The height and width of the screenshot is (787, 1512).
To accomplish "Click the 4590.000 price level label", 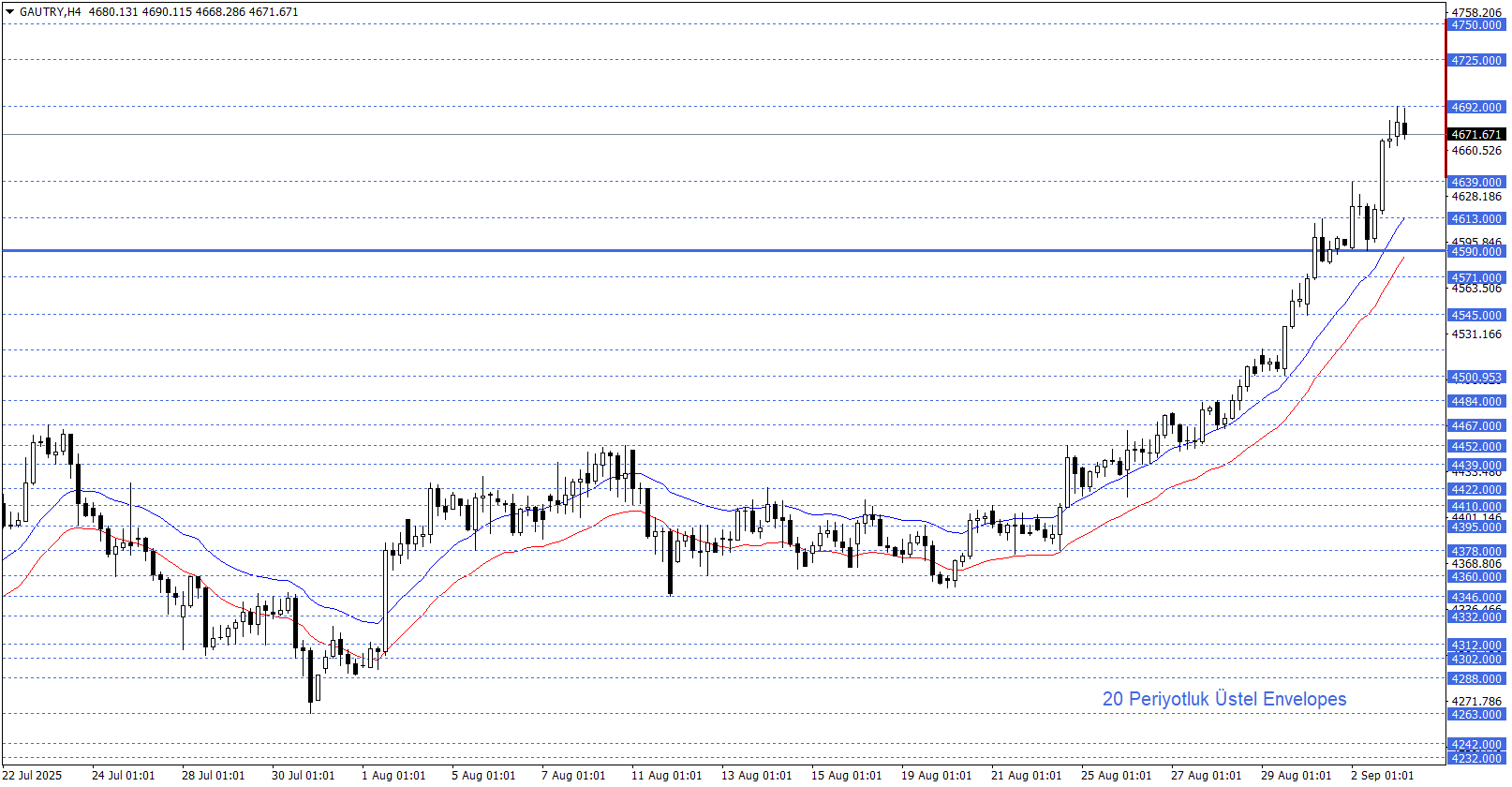I will click(1476, 252).
